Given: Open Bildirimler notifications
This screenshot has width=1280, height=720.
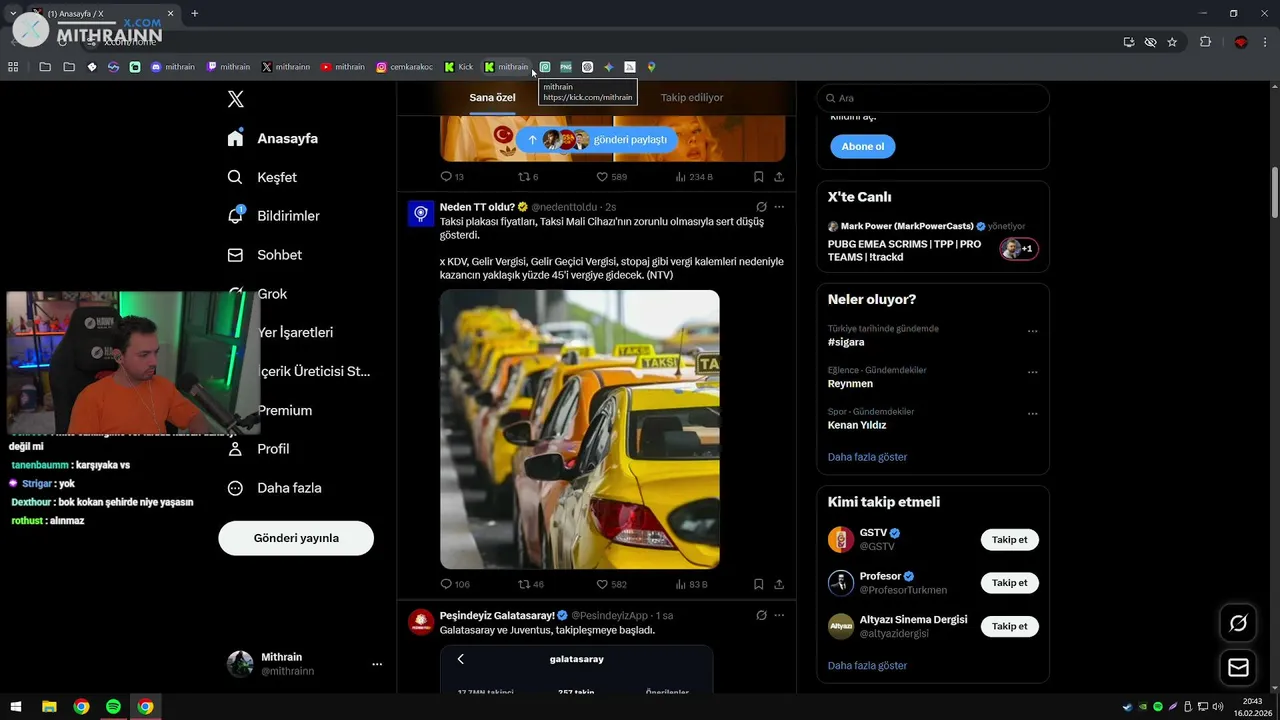Looking at the screenshot, I should click(x=273, y=216).
